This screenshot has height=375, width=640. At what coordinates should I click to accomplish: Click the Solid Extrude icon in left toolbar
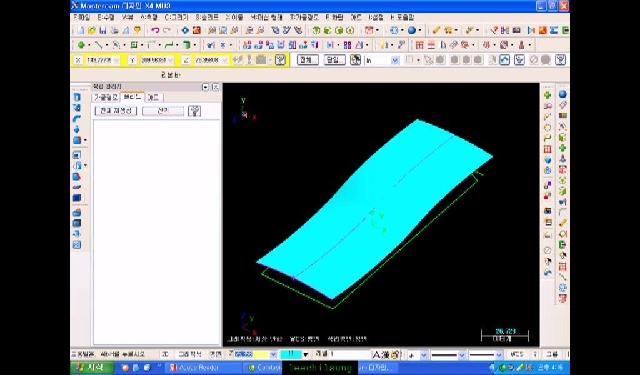tap(77, 97)
